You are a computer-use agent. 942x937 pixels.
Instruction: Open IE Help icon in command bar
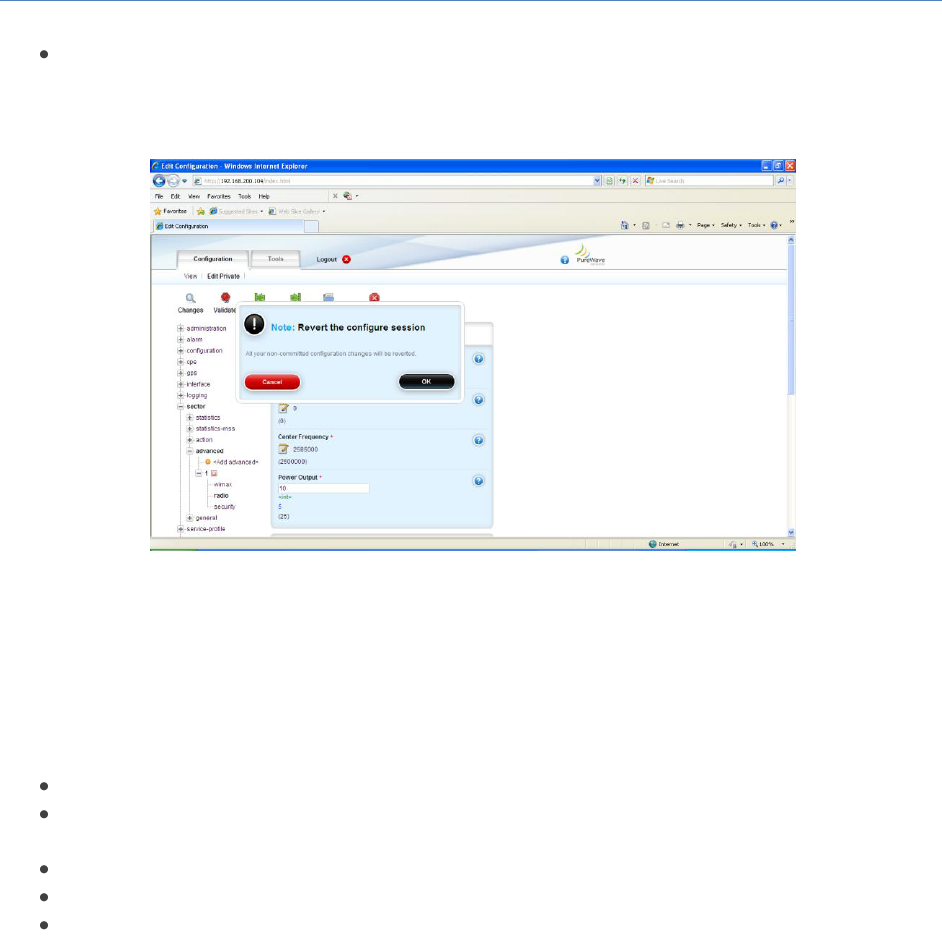click(x=774, y=225)
